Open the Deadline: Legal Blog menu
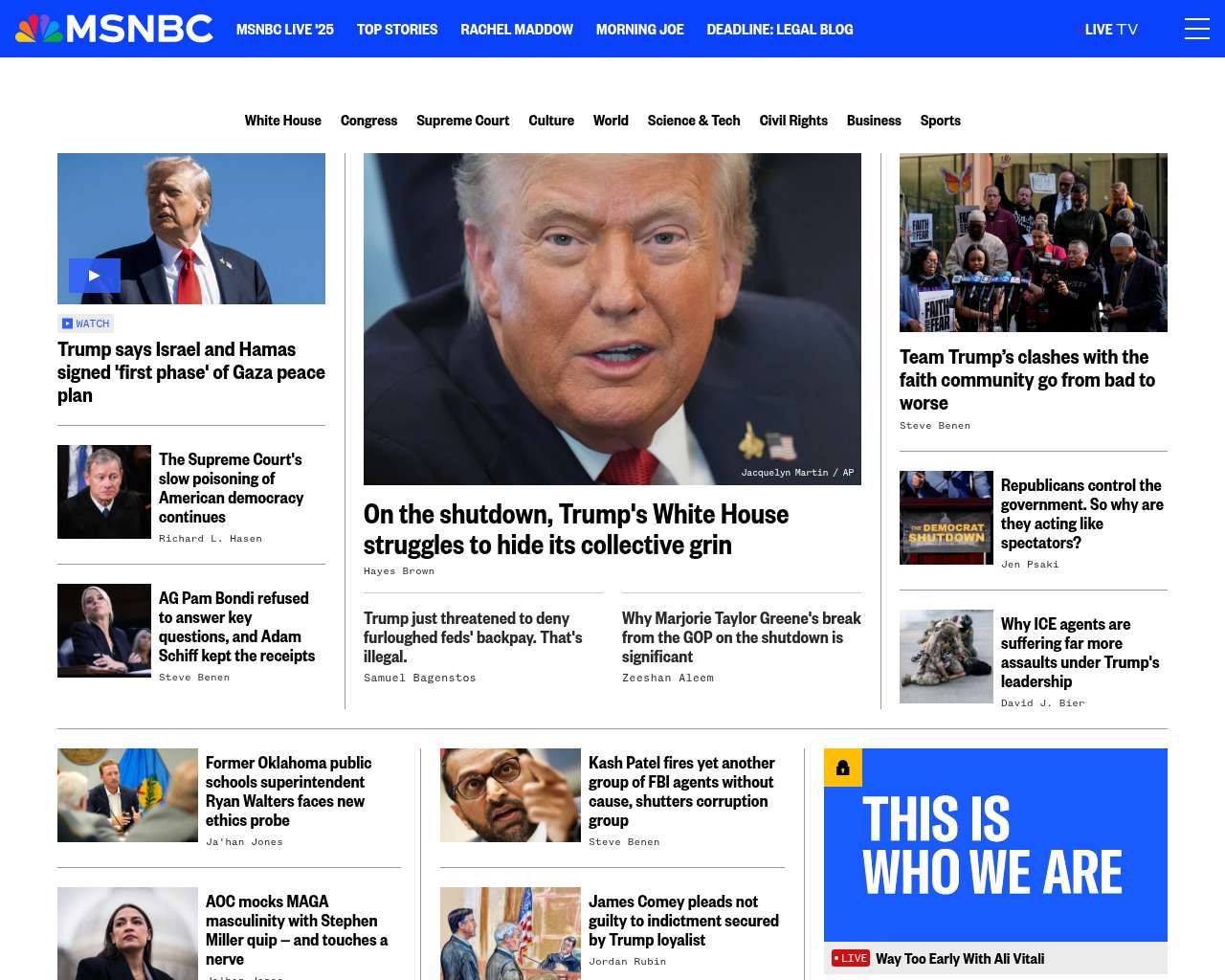This screenshot has width=1225, height=980. [780, 30]
